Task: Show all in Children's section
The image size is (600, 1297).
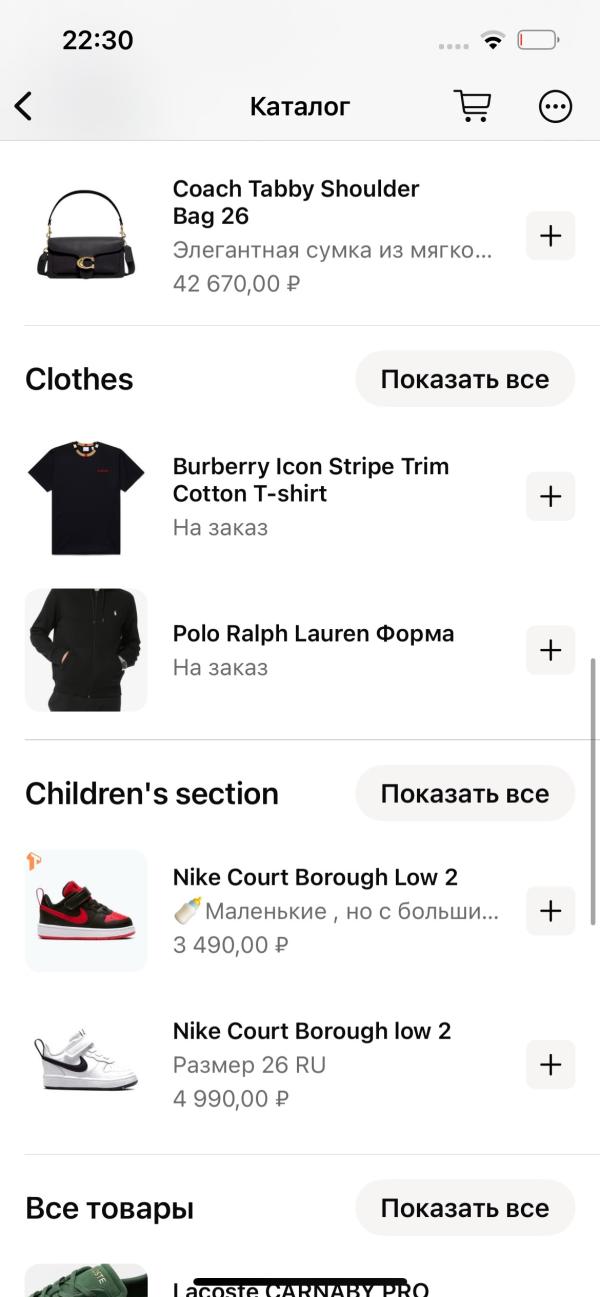Action: click(x=465, y=794)
